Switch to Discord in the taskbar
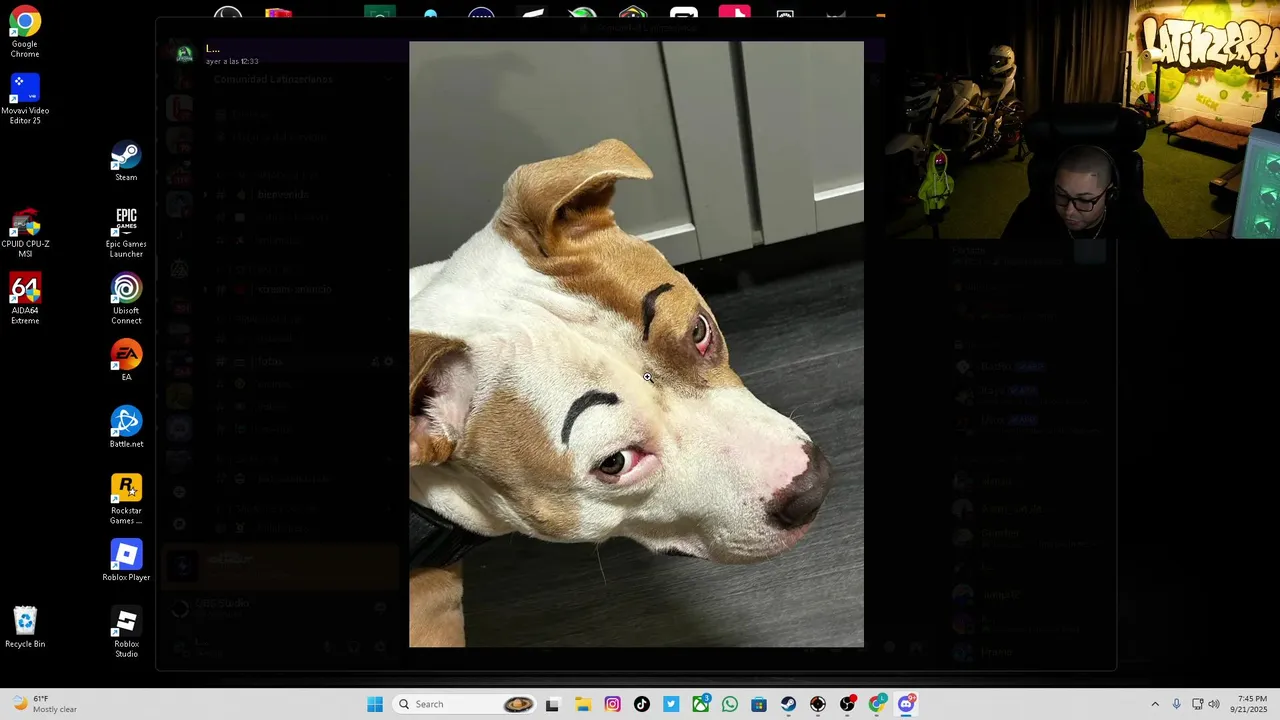 [906, 704]
